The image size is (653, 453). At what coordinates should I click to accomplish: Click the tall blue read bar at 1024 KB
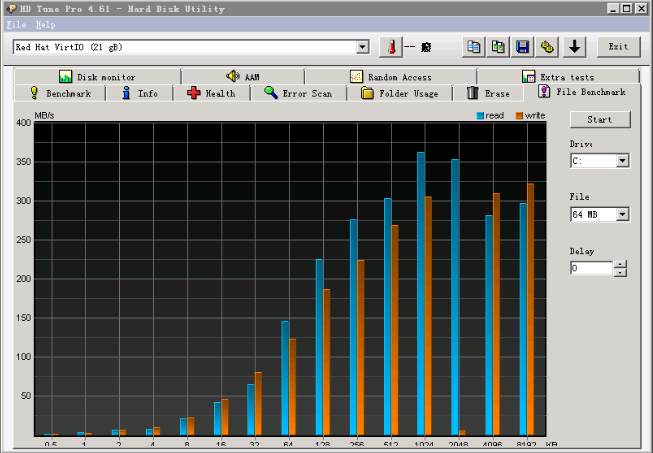click(421, 294)
